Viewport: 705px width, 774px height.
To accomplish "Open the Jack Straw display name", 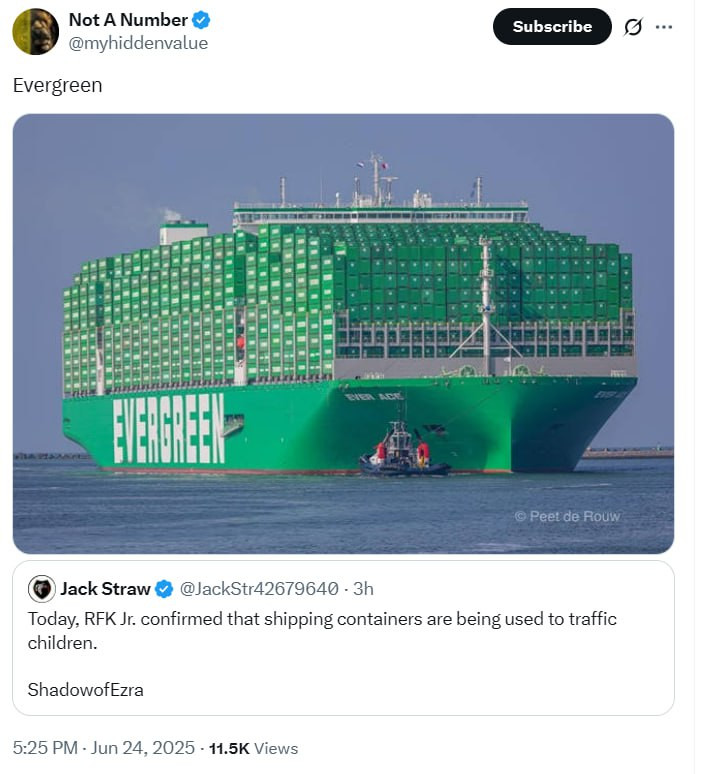I will (x=105, y=588).
